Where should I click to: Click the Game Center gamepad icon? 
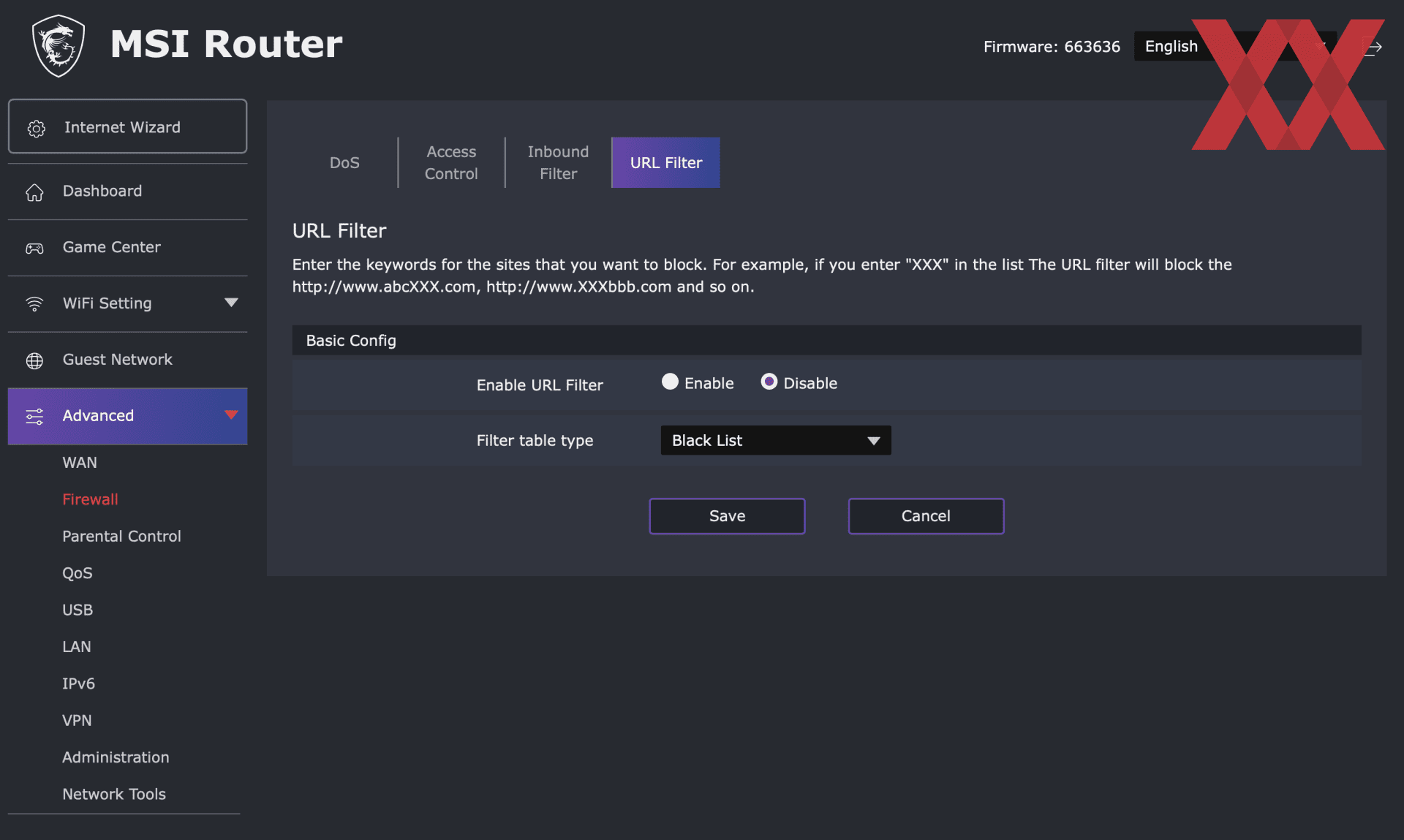[x=34, y=249]
